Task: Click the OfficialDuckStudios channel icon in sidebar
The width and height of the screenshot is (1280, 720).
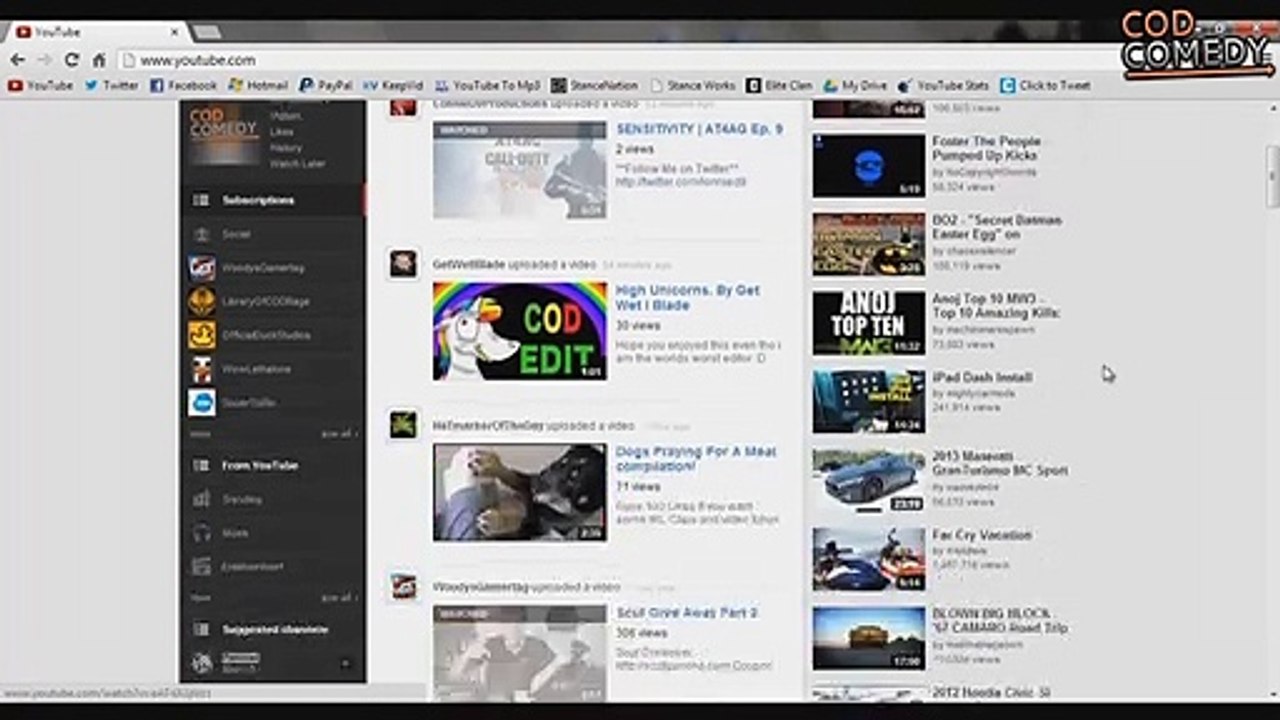Action: pyautogui.click(x=202, y=335)
